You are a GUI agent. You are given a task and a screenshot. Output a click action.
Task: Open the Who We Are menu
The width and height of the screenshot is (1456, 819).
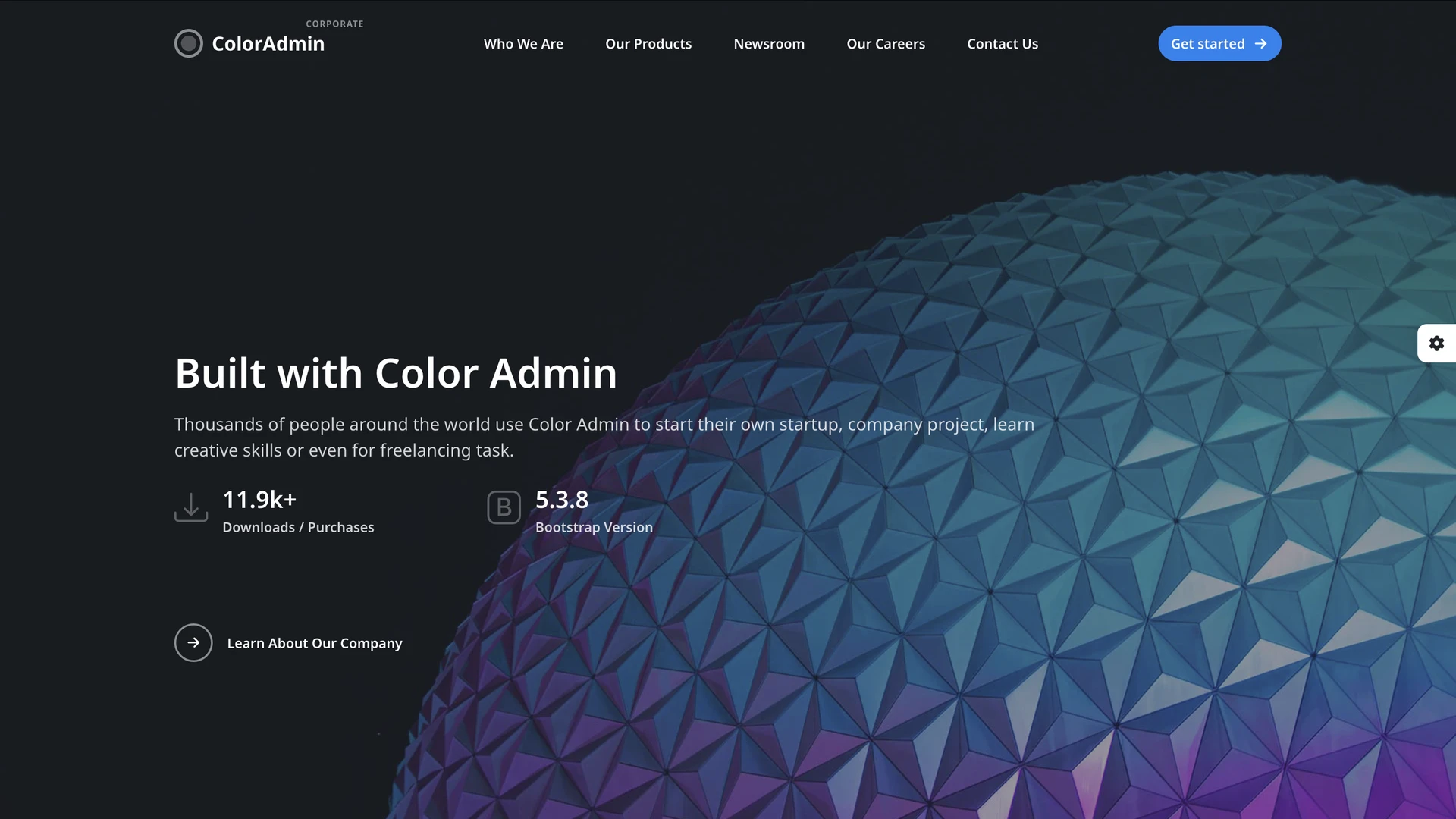523,44
